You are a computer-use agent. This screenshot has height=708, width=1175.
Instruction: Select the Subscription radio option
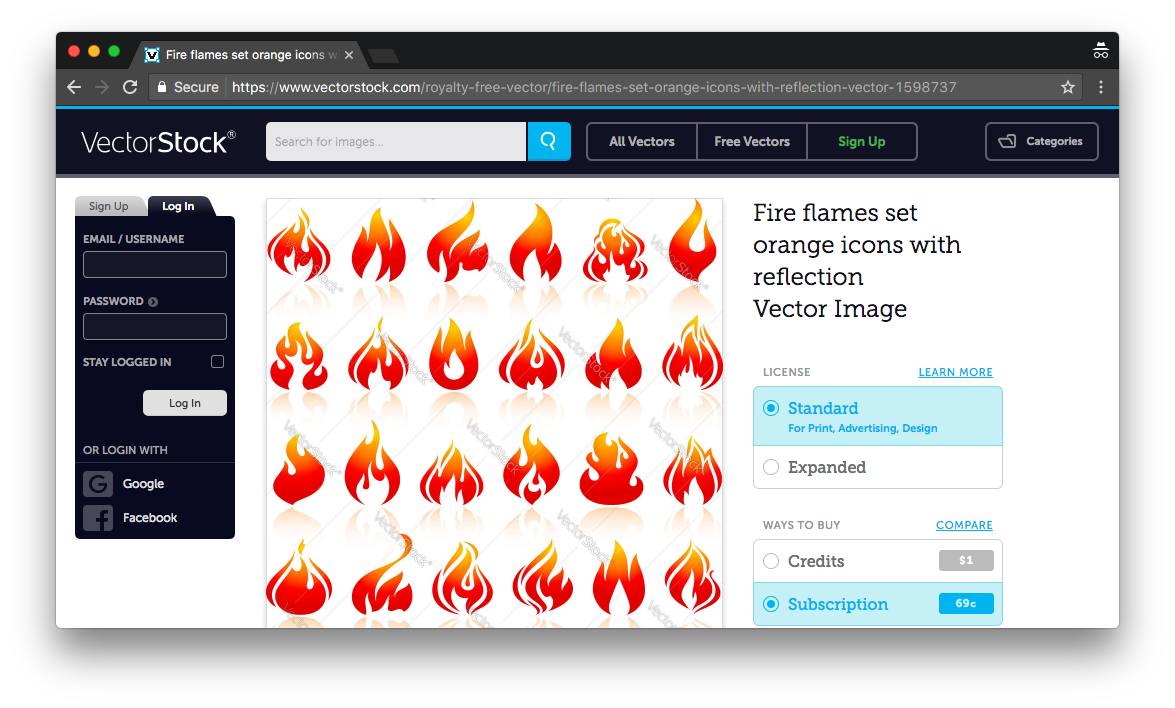click(x=771, y=604)
